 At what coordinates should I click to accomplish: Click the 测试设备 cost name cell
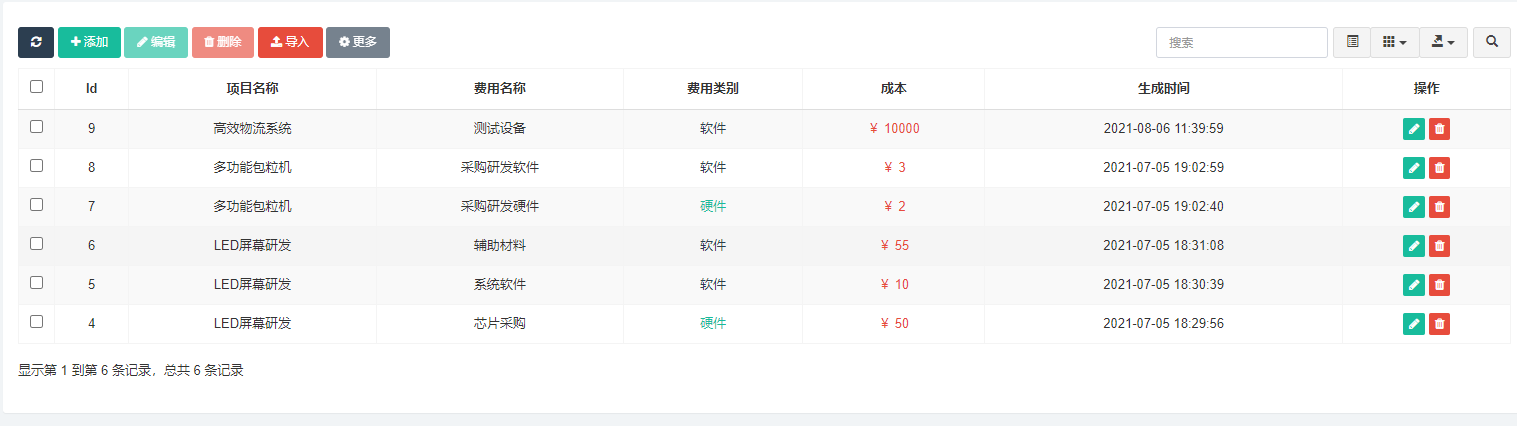click(x=499, y=128)
